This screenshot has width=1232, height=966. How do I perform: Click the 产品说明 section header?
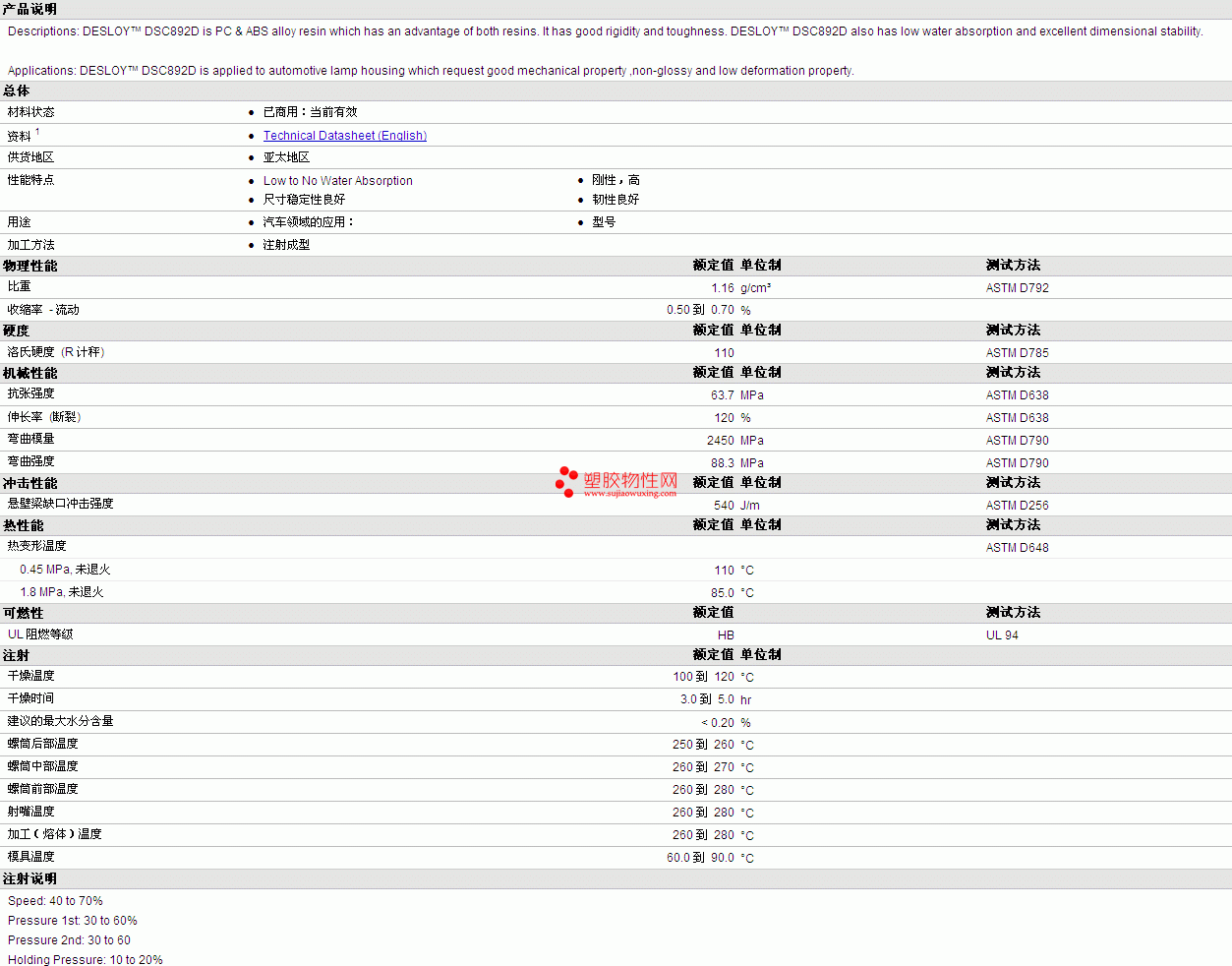[29, 9]
